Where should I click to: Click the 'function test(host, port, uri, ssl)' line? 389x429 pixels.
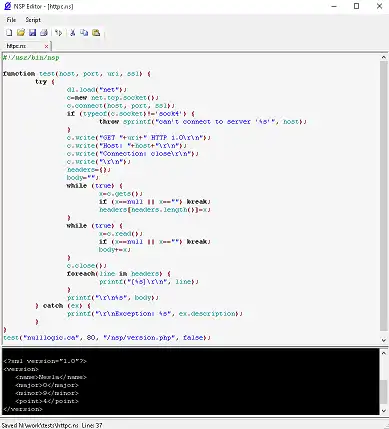77,74
